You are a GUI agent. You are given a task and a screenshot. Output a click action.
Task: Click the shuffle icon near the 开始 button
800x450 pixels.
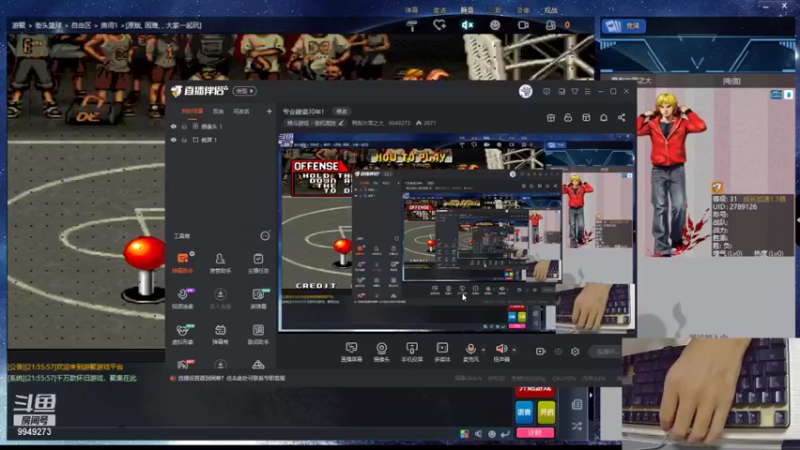point(577,426)
